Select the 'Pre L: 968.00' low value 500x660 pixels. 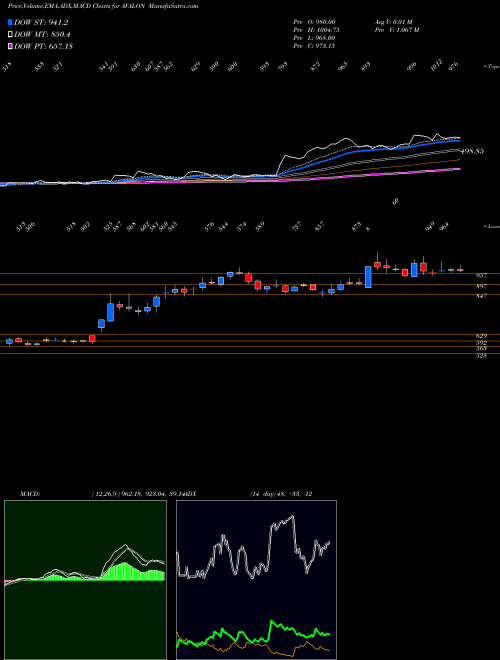pyautogui.click(x=314, y=38)
